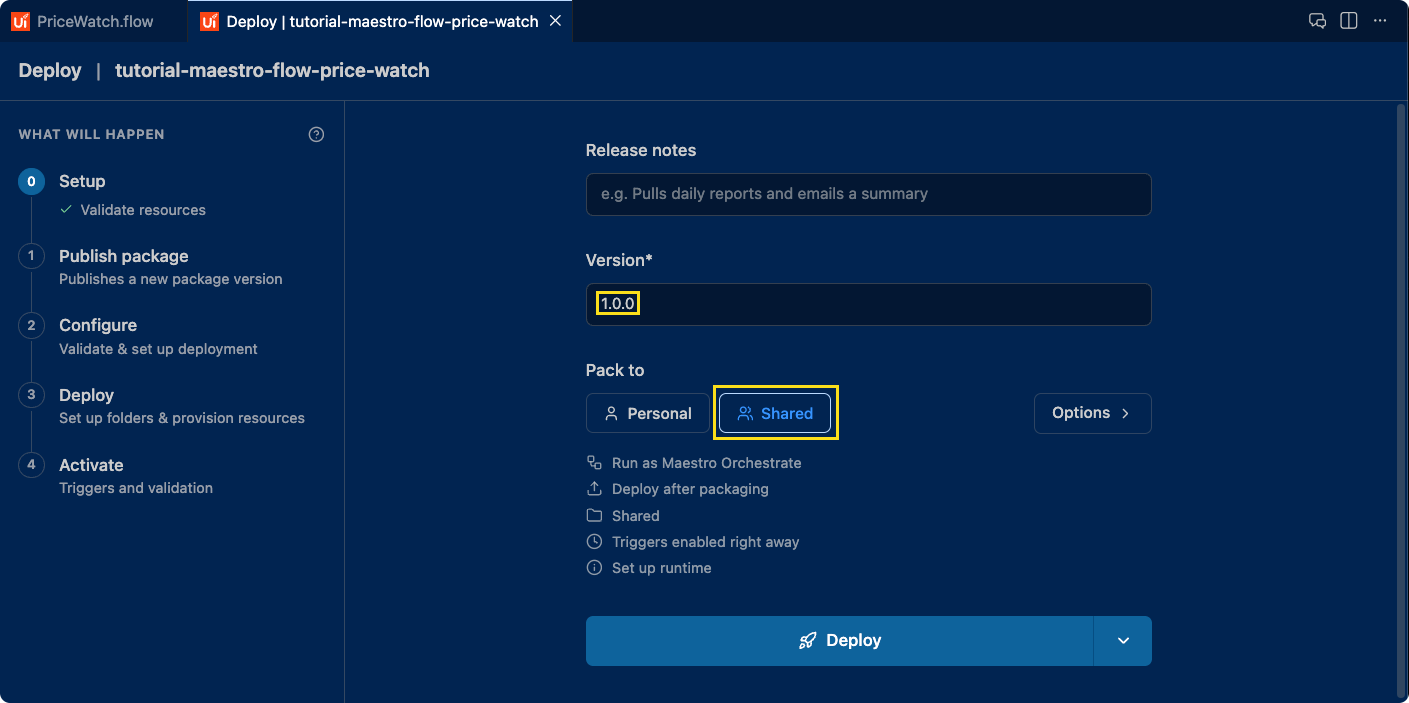The width and height of the screenshot is (1409, 703).
Task: Click the Publish package step title
Action: 124,256
